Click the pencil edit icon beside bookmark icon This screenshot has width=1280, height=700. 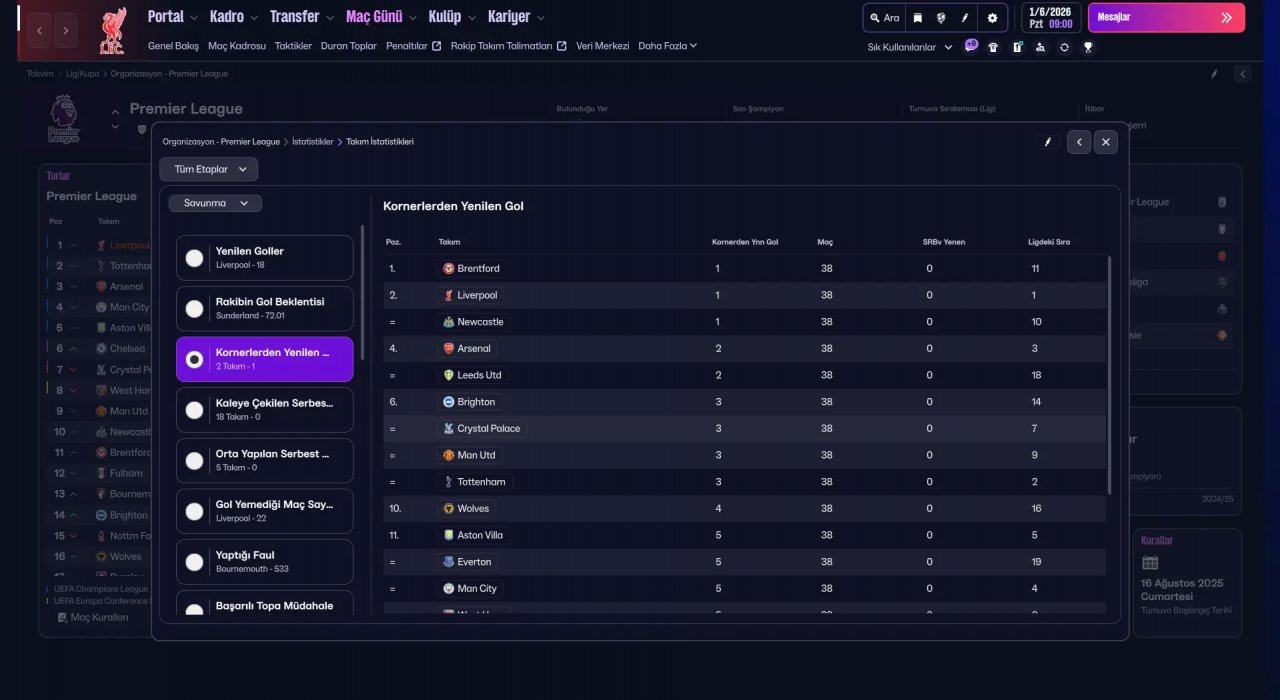point(965,18)
